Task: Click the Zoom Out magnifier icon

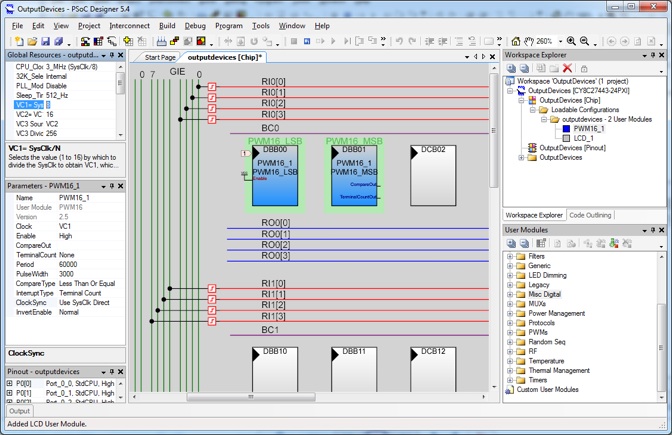Action: click(584, 41)
